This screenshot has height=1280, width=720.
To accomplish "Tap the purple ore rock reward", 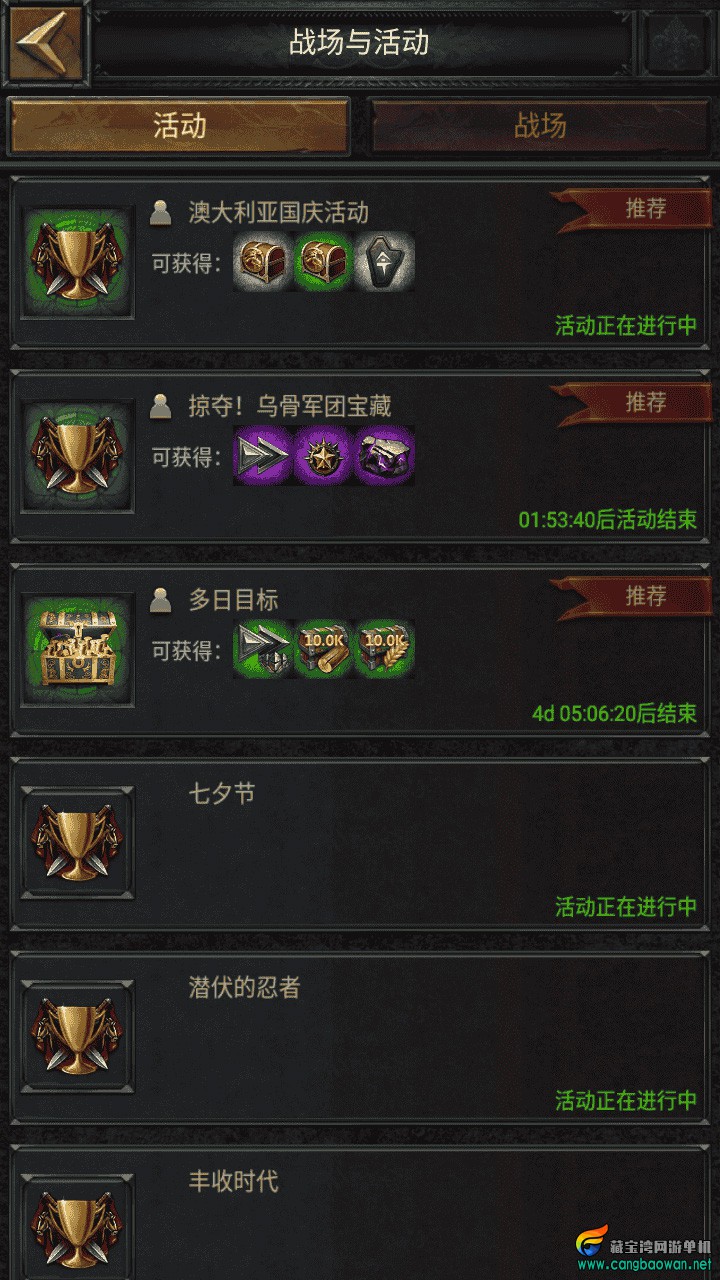I will (x=385, y=455).
